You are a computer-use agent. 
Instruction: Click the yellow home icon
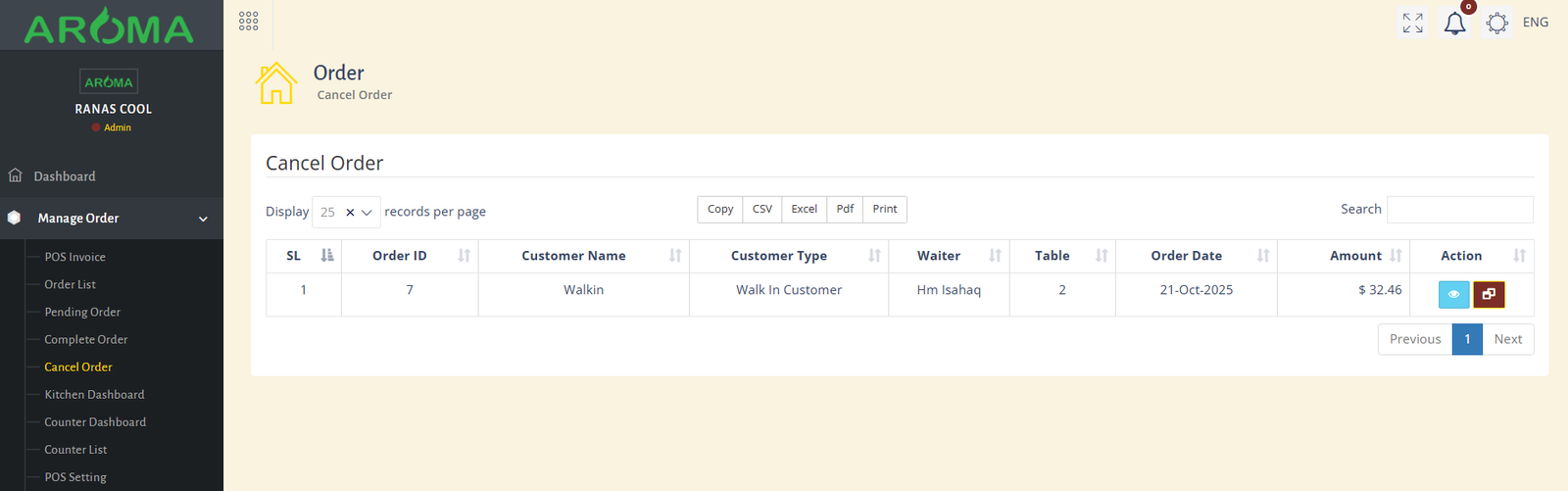[276, 83]
